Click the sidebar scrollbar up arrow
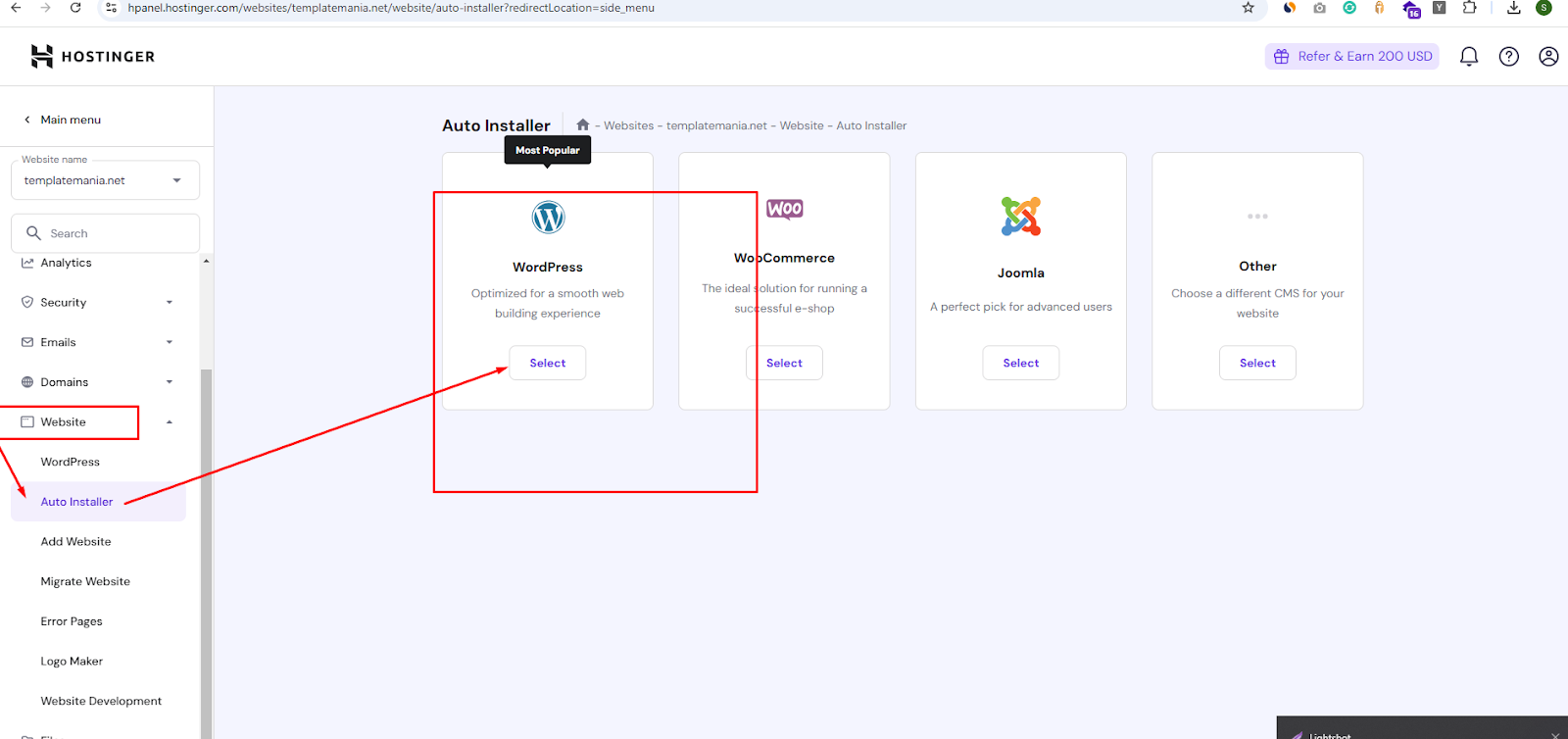This screenshot has height=739, width=1568. (x=206, y=262)
